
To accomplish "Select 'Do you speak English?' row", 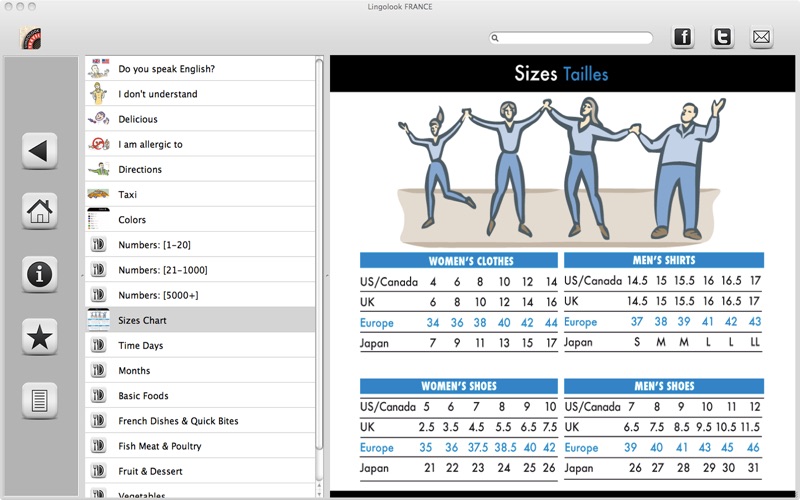I will [x=200, y=68].
